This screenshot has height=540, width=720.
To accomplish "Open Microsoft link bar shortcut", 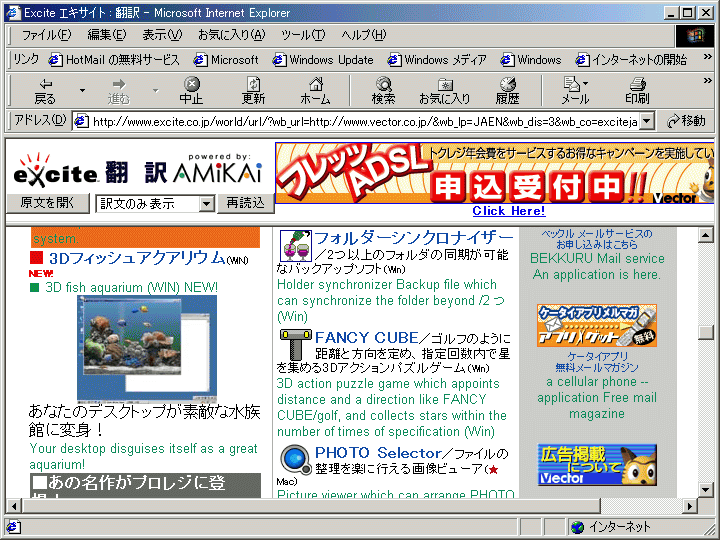I will 226,60.
